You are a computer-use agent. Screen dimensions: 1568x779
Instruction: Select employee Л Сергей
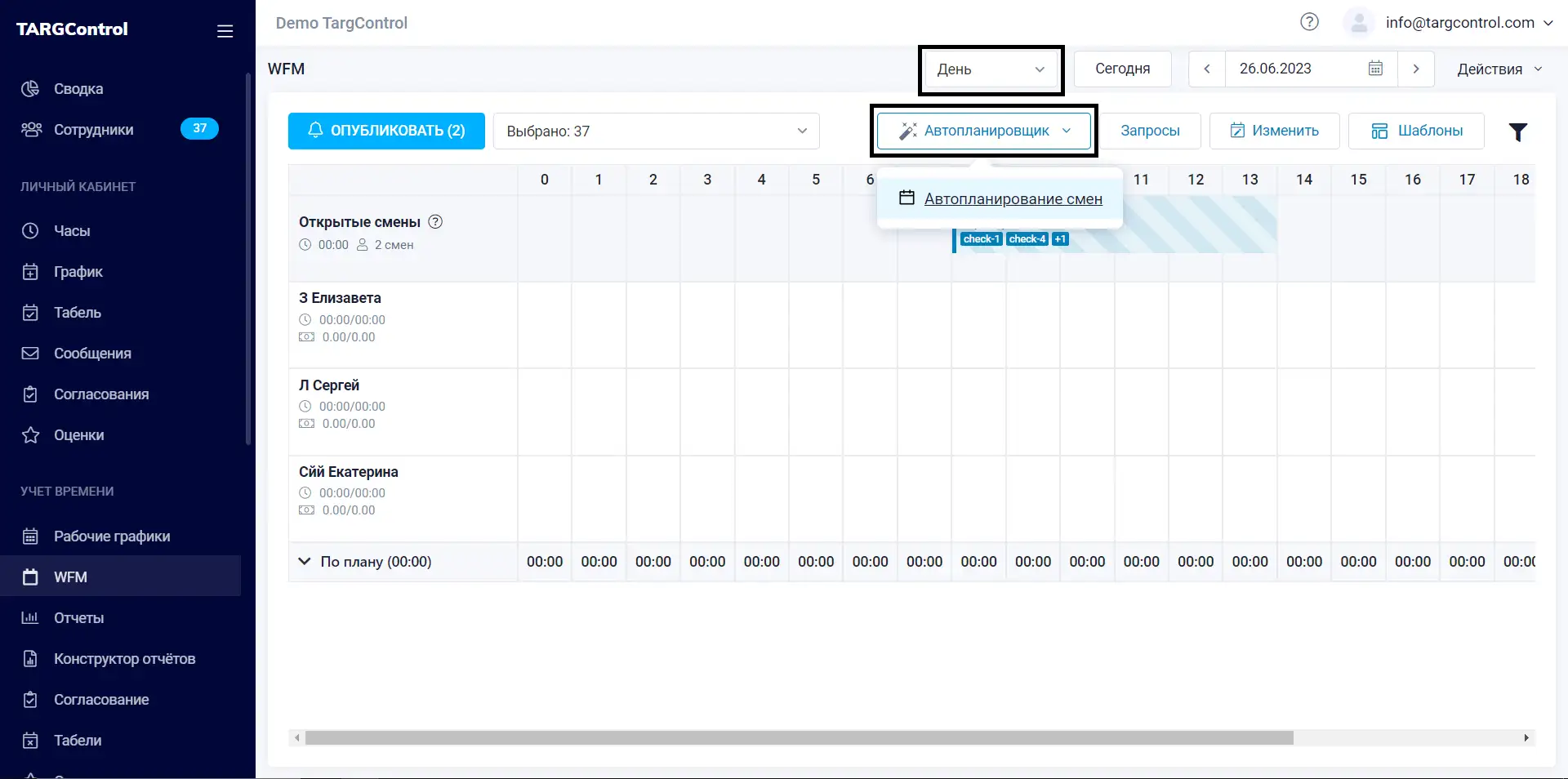point(329,385)
